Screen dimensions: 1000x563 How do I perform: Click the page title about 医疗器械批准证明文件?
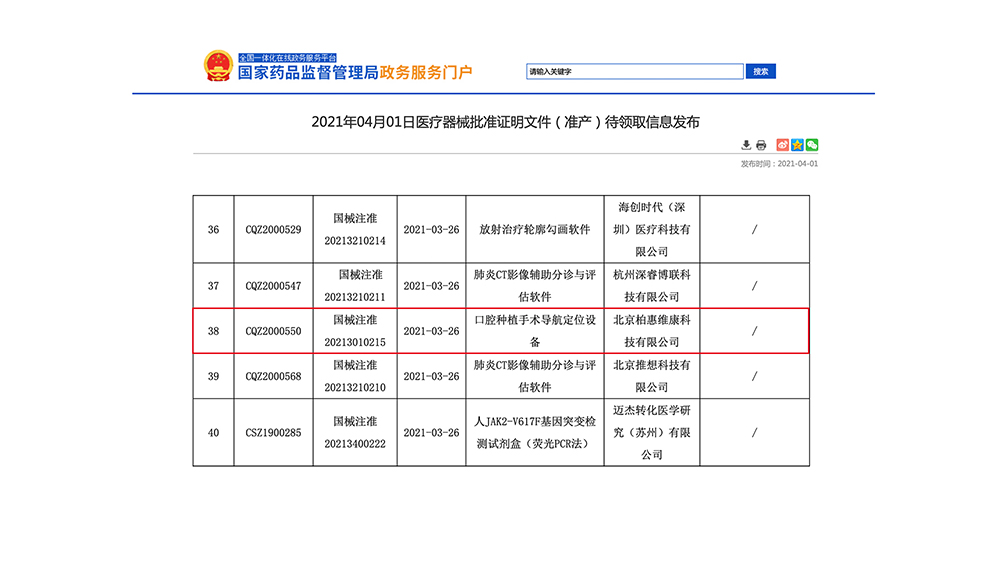(x=505, y=122)
